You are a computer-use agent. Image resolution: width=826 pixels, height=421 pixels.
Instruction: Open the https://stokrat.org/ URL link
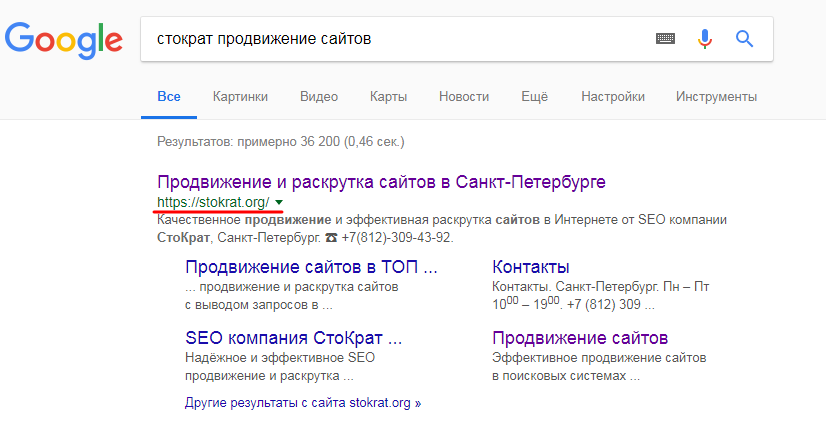(x=213, y=202)
